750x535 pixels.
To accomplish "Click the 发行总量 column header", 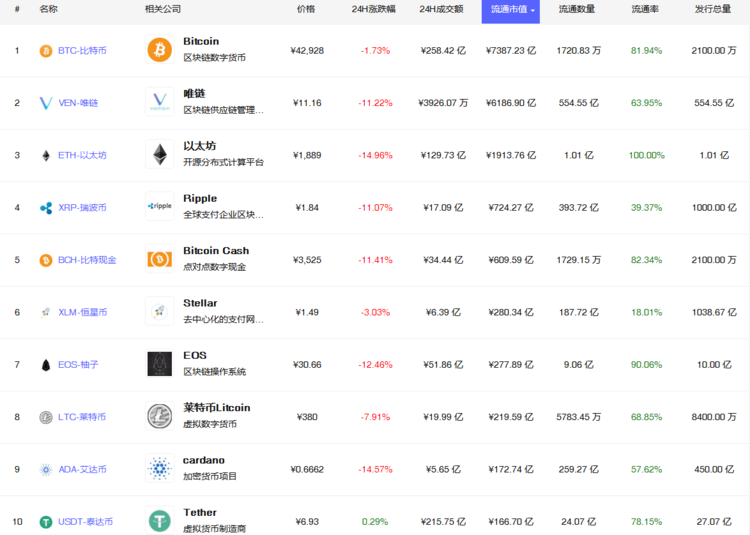I will 714,9.
